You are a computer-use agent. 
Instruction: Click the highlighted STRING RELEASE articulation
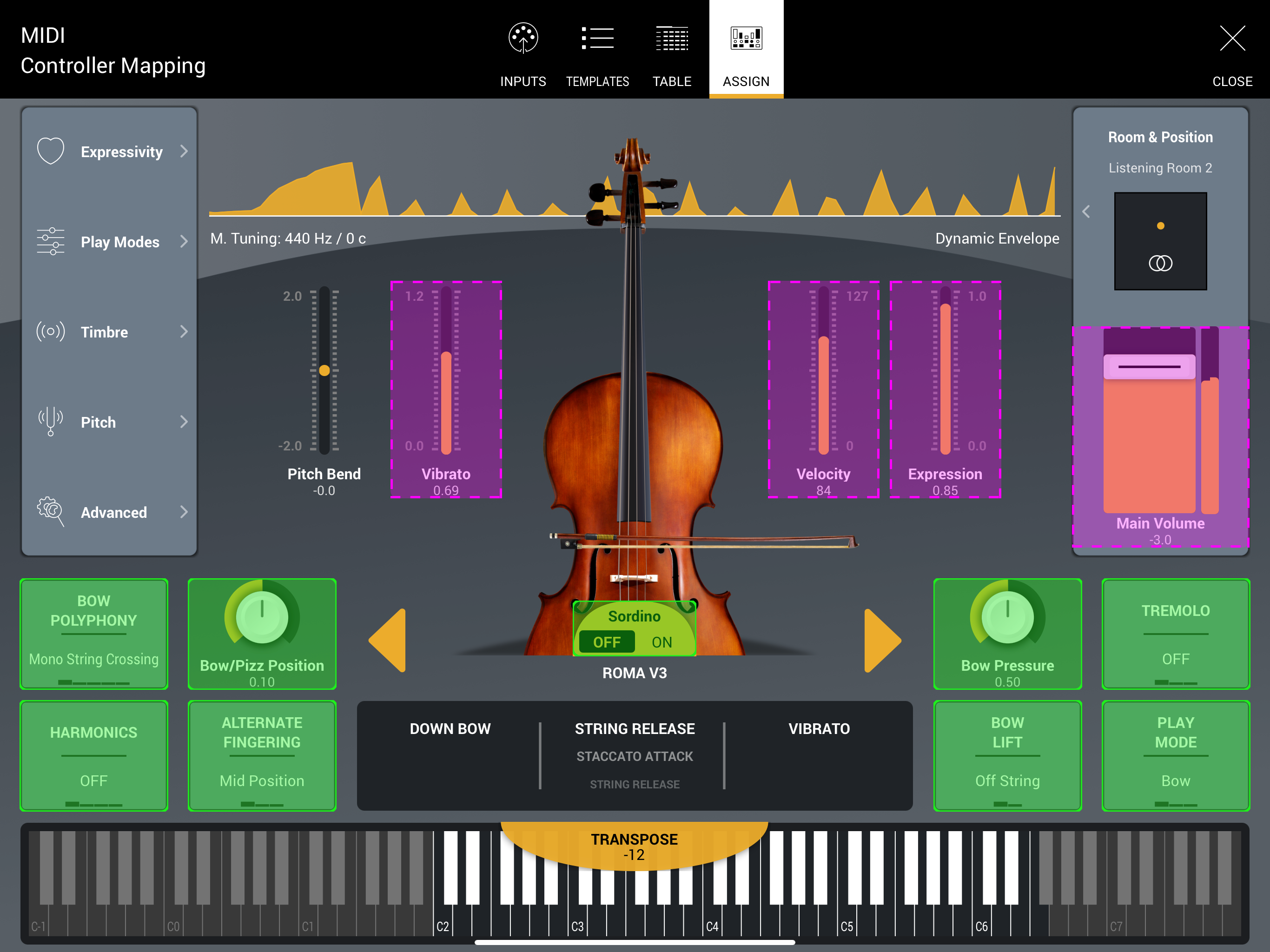click(x=635, y=728)
